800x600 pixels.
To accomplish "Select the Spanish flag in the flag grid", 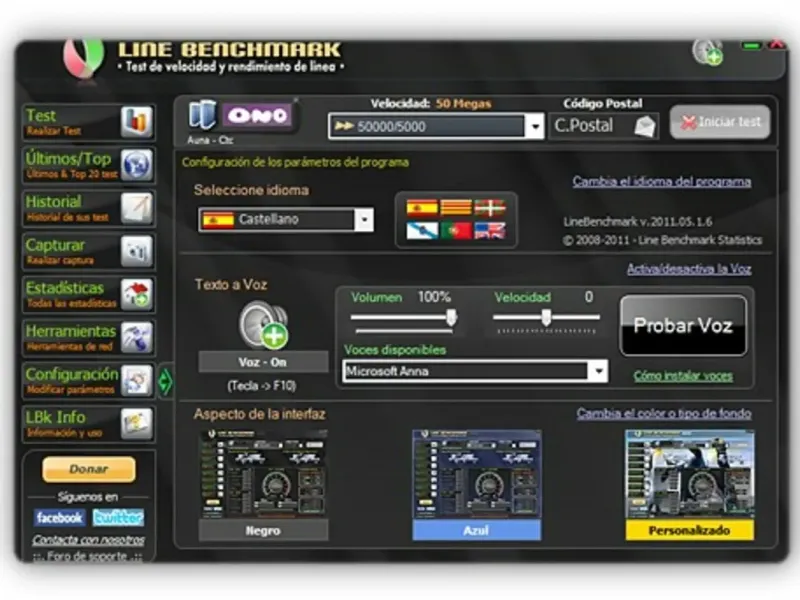I will click(422, 208).
